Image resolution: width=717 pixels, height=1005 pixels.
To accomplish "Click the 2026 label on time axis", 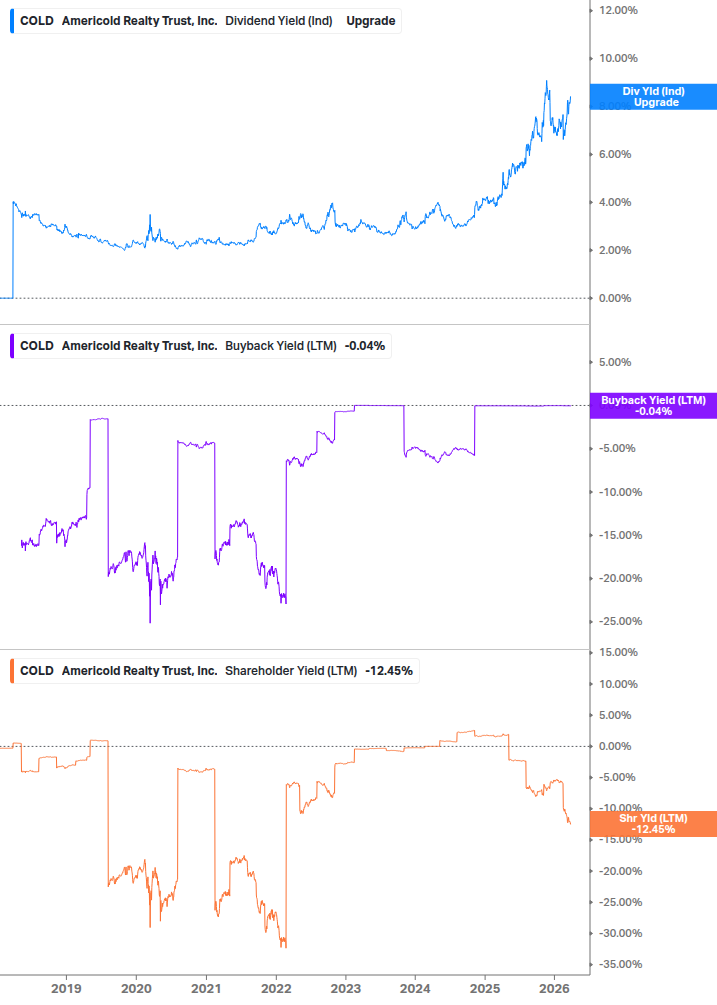I will 555,988.
